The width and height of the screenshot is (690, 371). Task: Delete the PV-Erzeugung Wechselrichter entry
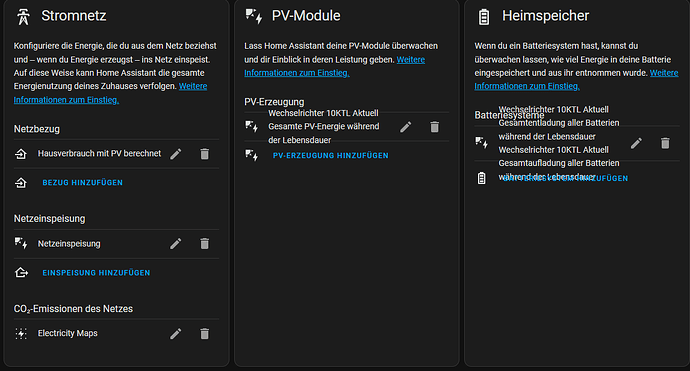pos(435,127)
